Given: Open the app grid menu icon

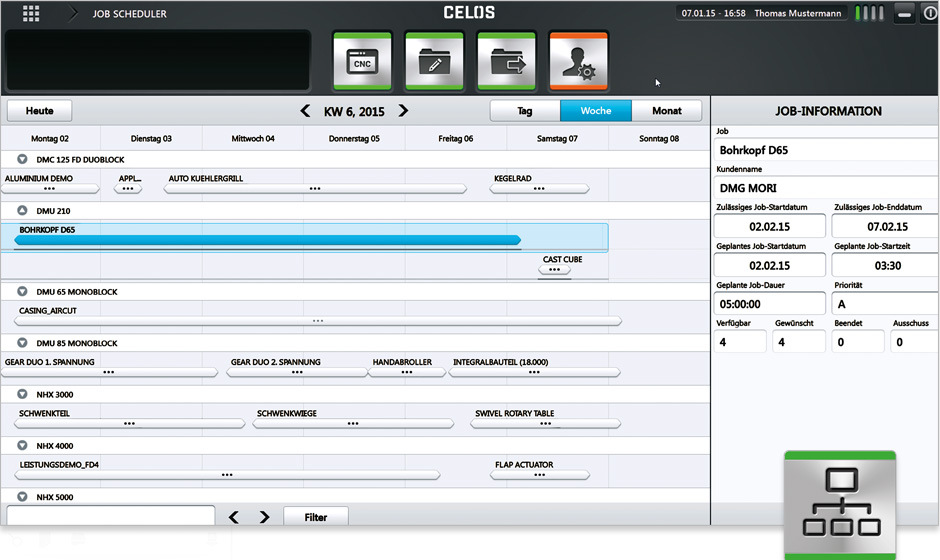Looking at the screenshot, I should 31,13.
